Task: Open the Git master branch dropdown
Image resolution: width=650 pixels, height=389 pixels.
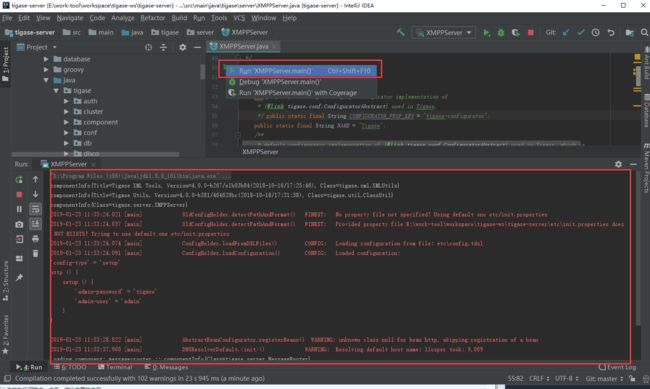Action: pyautogui.click(x=604, y=378)
